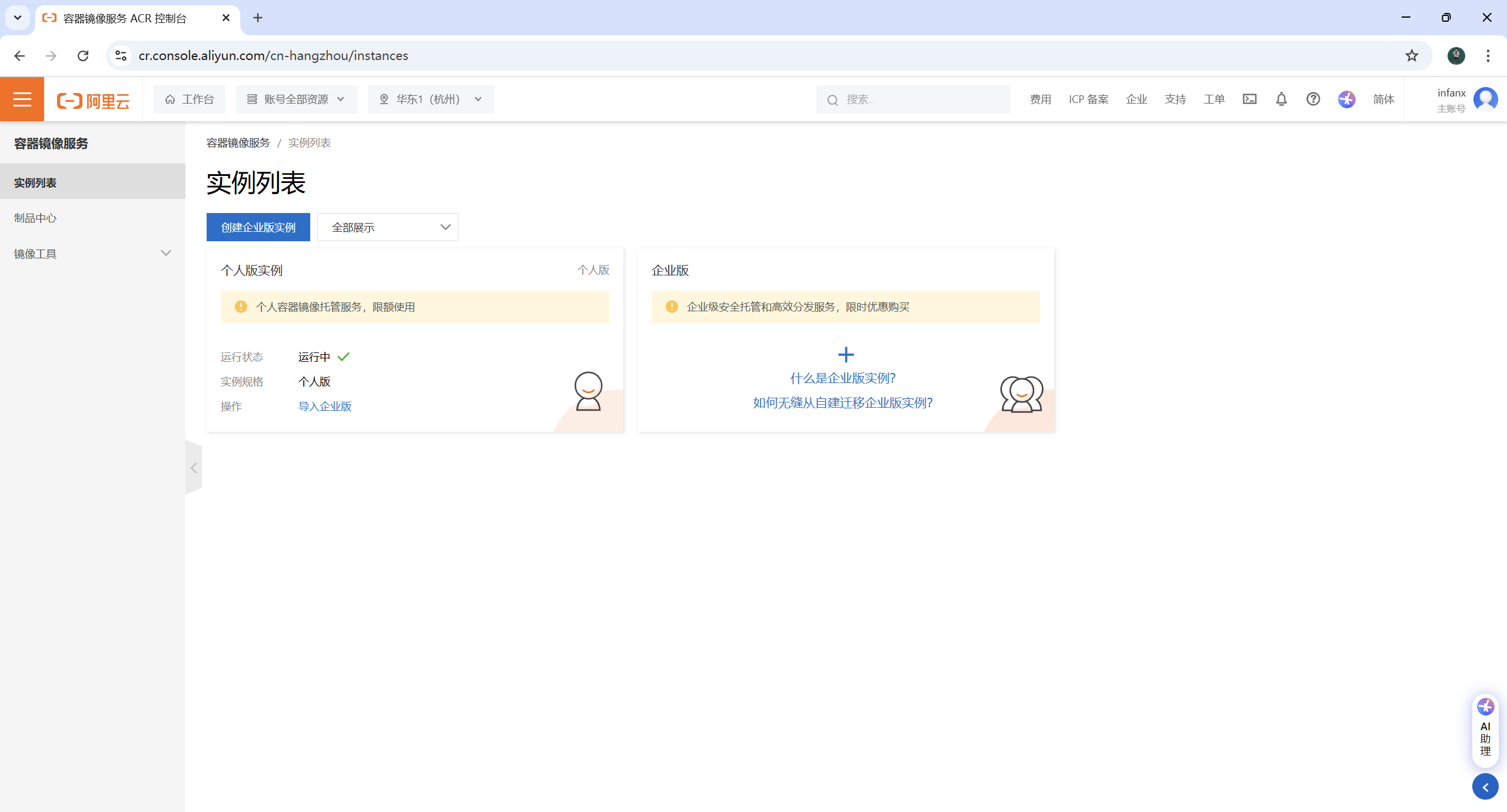Viewport: 1507px width, 812px height.
Task: Click the address bar URL
Action: (273, 56)
